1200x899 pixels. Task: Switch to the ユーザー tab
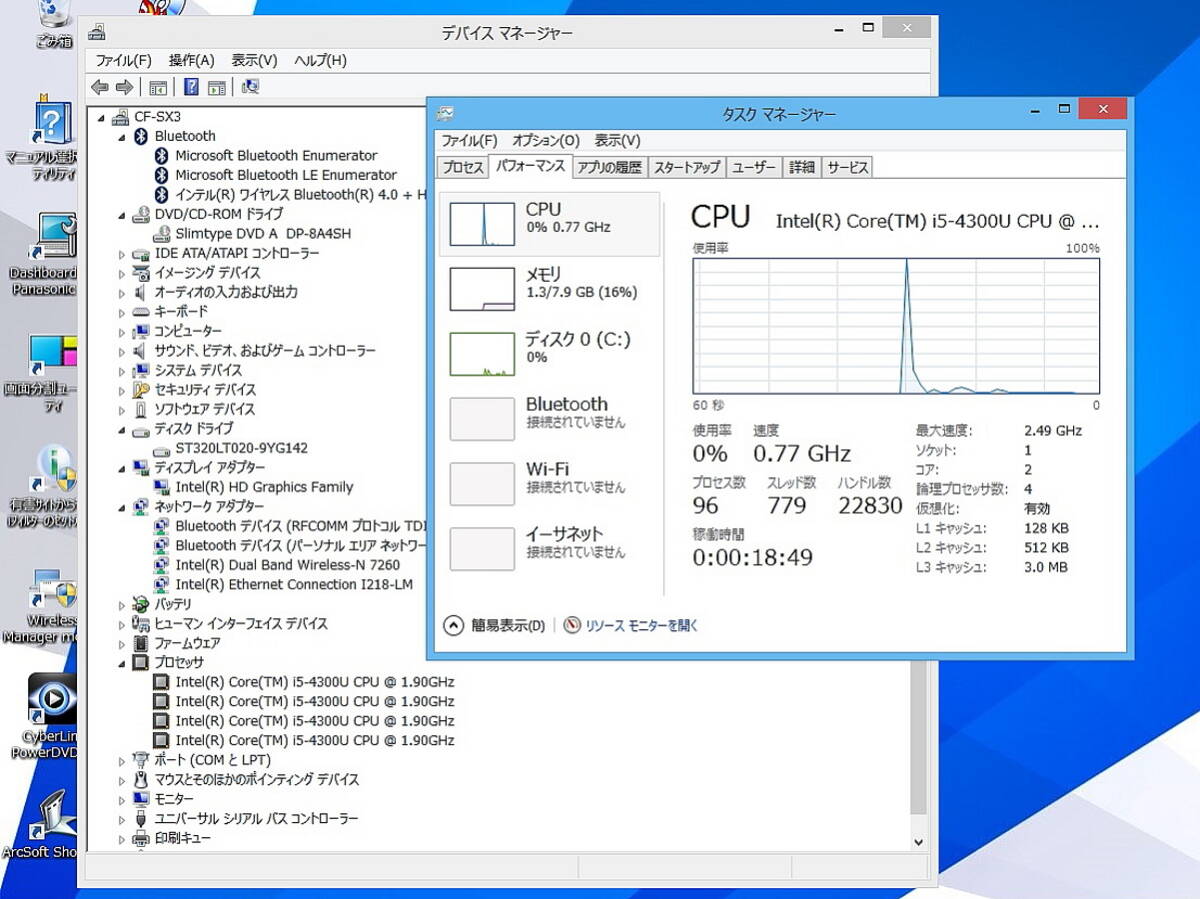point(754,168)
